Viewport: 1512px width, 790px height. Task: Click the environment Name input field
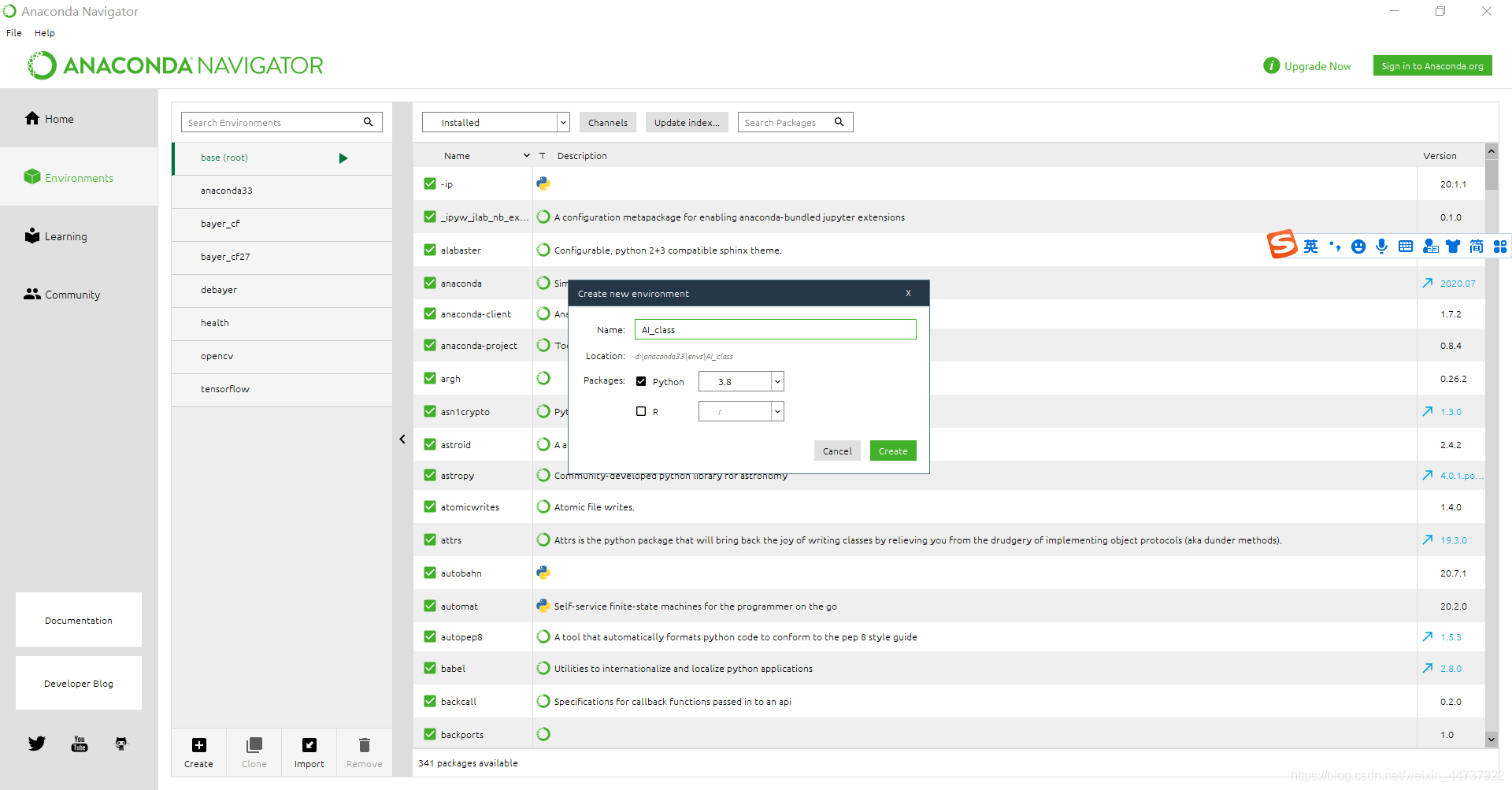(776, 329)
